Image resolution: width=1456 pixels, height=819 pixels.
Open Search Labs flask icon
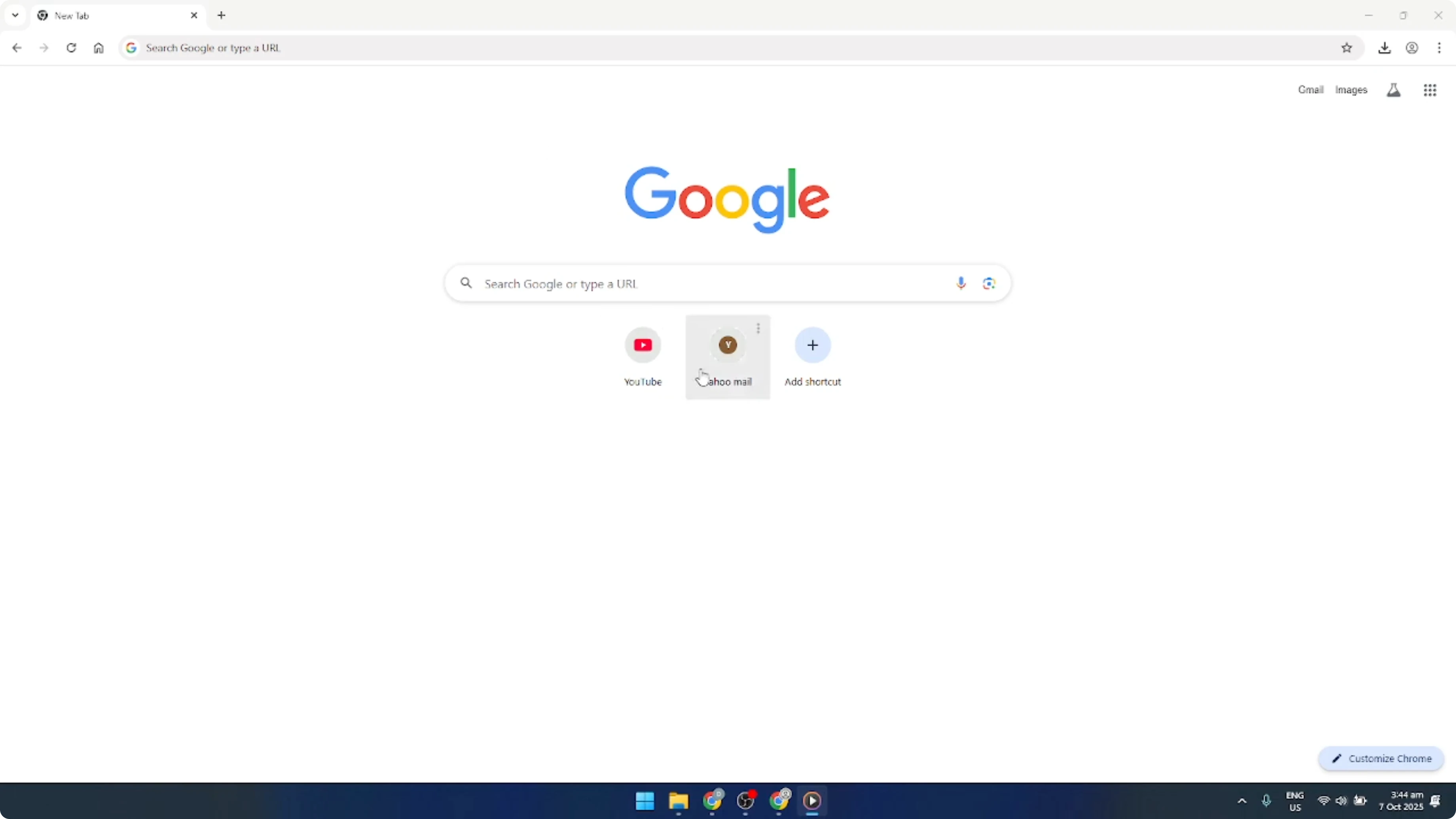pos(1394,90)
